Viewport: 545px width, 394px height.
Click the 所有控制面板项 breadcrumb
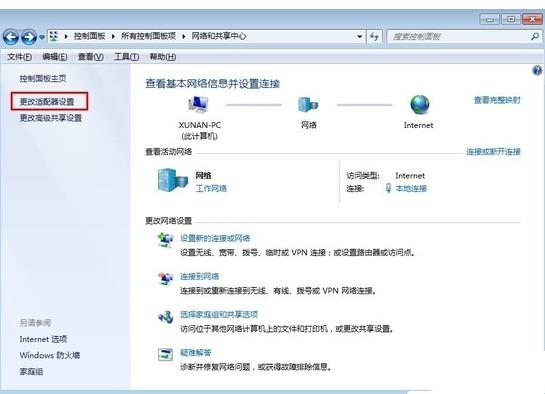(148, 36)
